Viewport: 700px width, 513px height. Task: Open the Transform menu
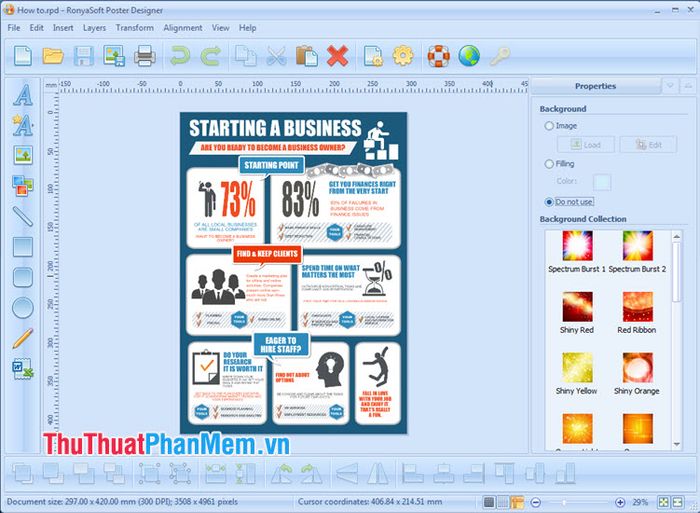[134, 28]
